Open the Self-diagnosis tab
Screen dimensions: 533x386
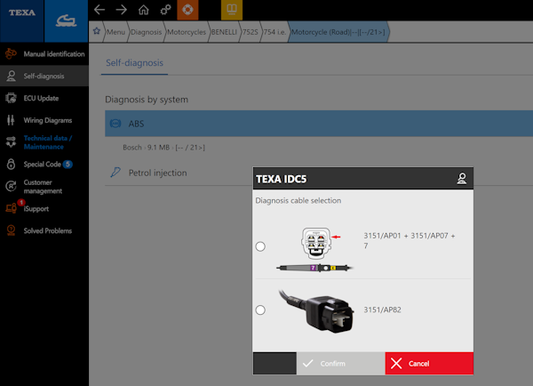click(x=134, y=63)
